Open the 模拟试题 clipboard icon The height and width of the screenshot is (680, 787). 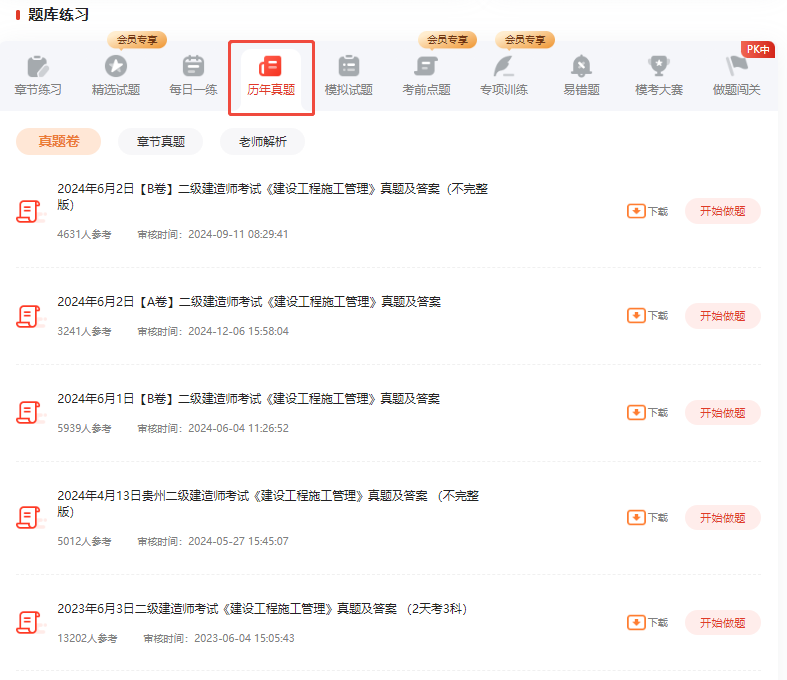[349, 66]
